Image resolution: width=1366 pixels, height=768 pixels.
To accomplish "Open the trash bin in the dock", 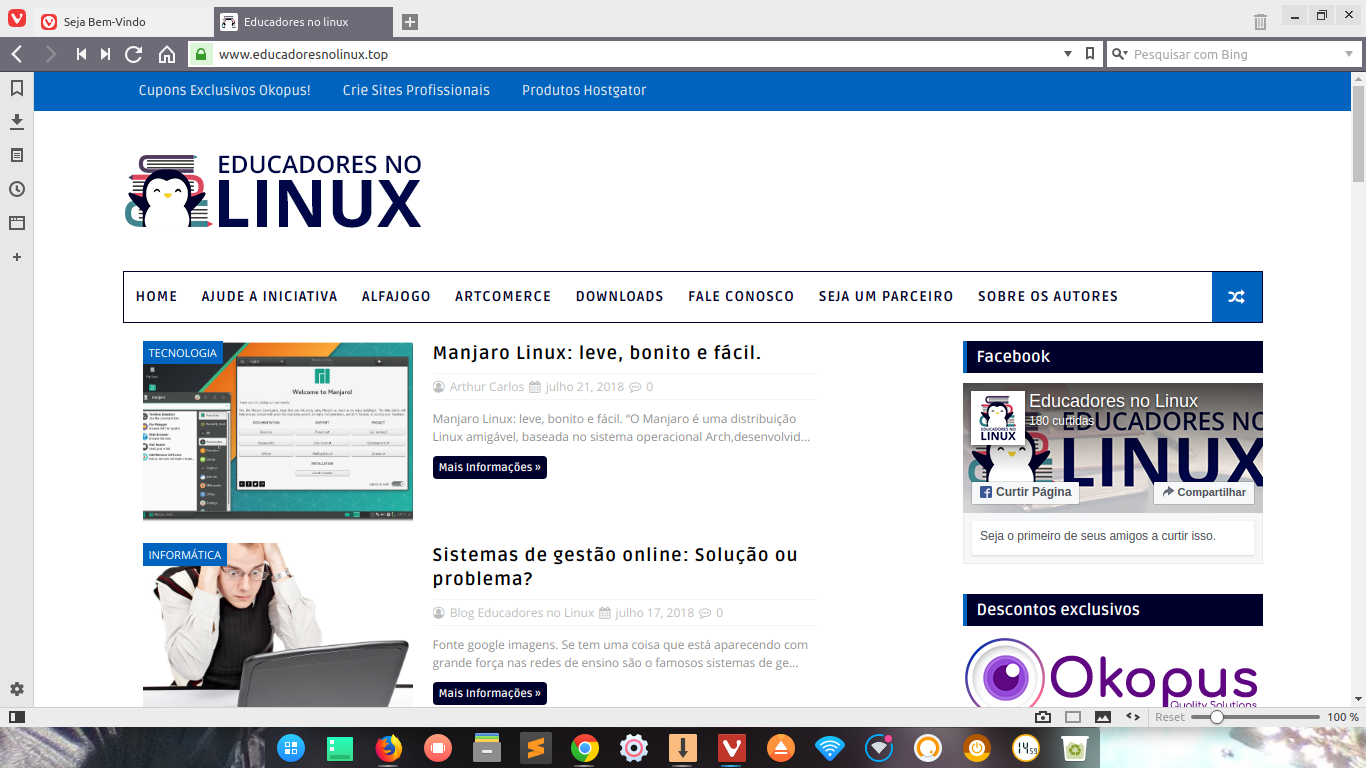I will click(1075, 748).
